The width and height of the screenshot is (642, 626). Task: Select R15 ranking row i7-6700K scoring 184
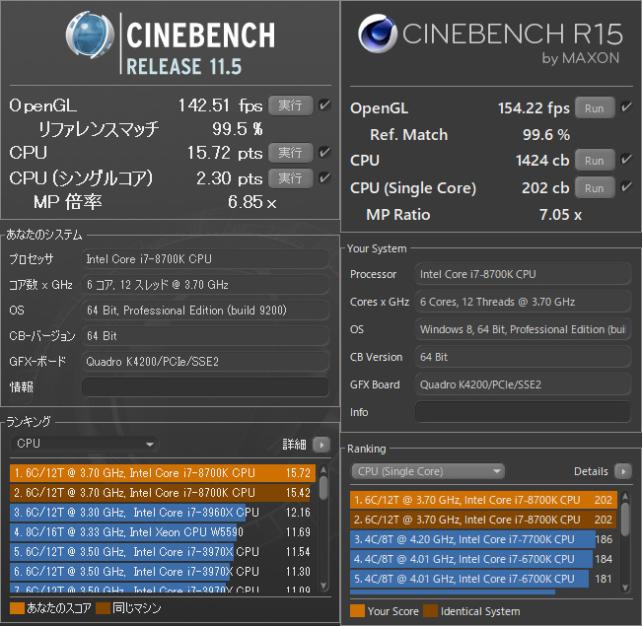coord(484,559)
